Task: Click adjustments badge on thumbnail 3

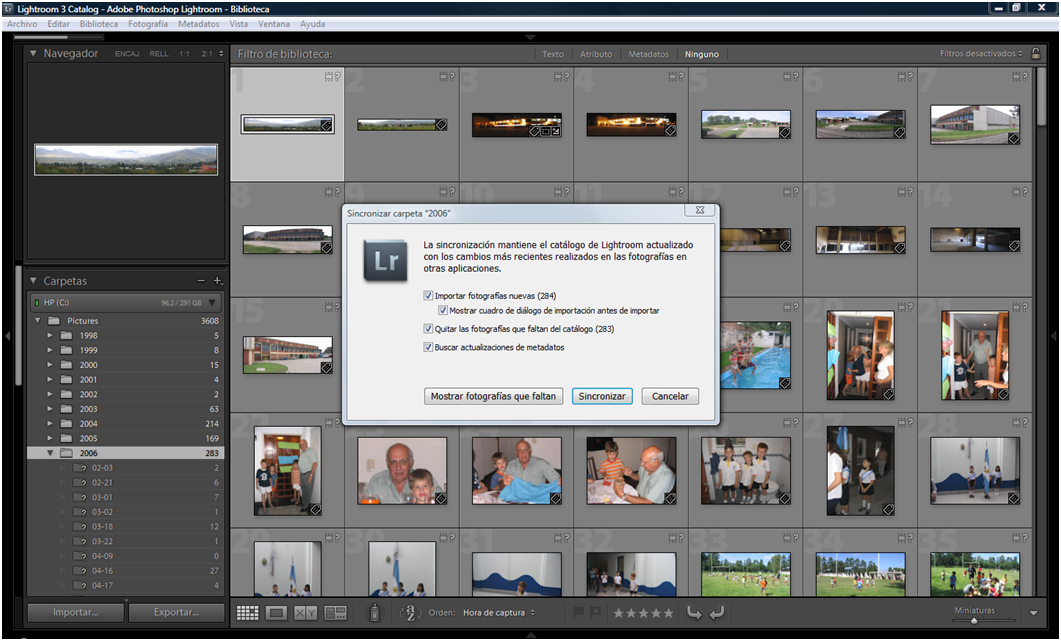Action: pos(556,131)
